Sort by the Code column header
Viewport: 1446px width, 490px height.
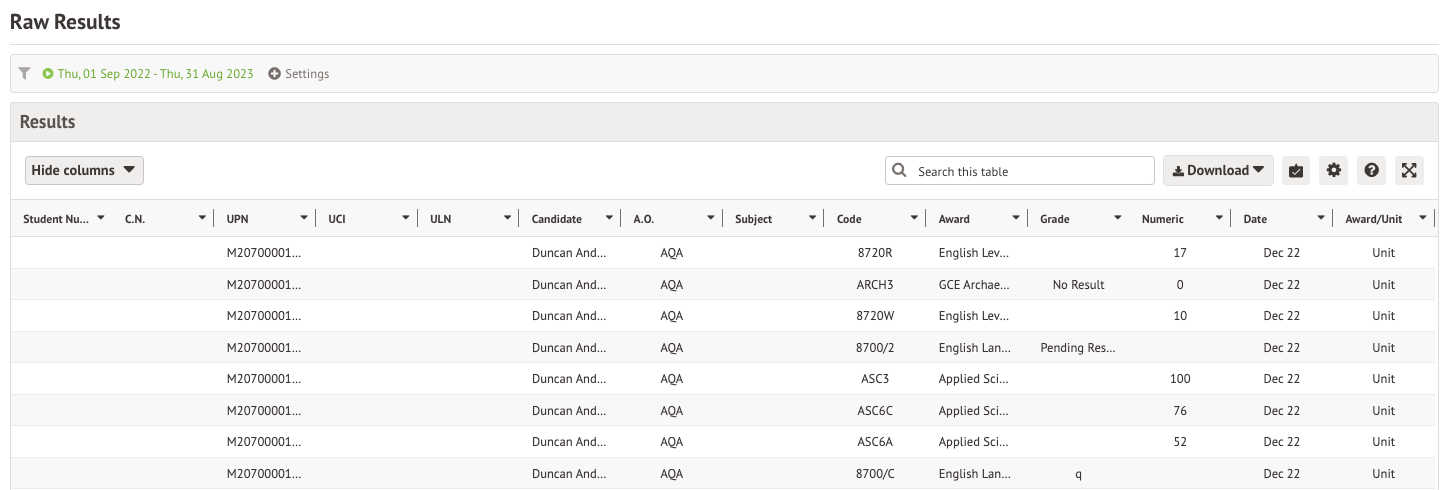pyautogui.click(x=849, y=219)
